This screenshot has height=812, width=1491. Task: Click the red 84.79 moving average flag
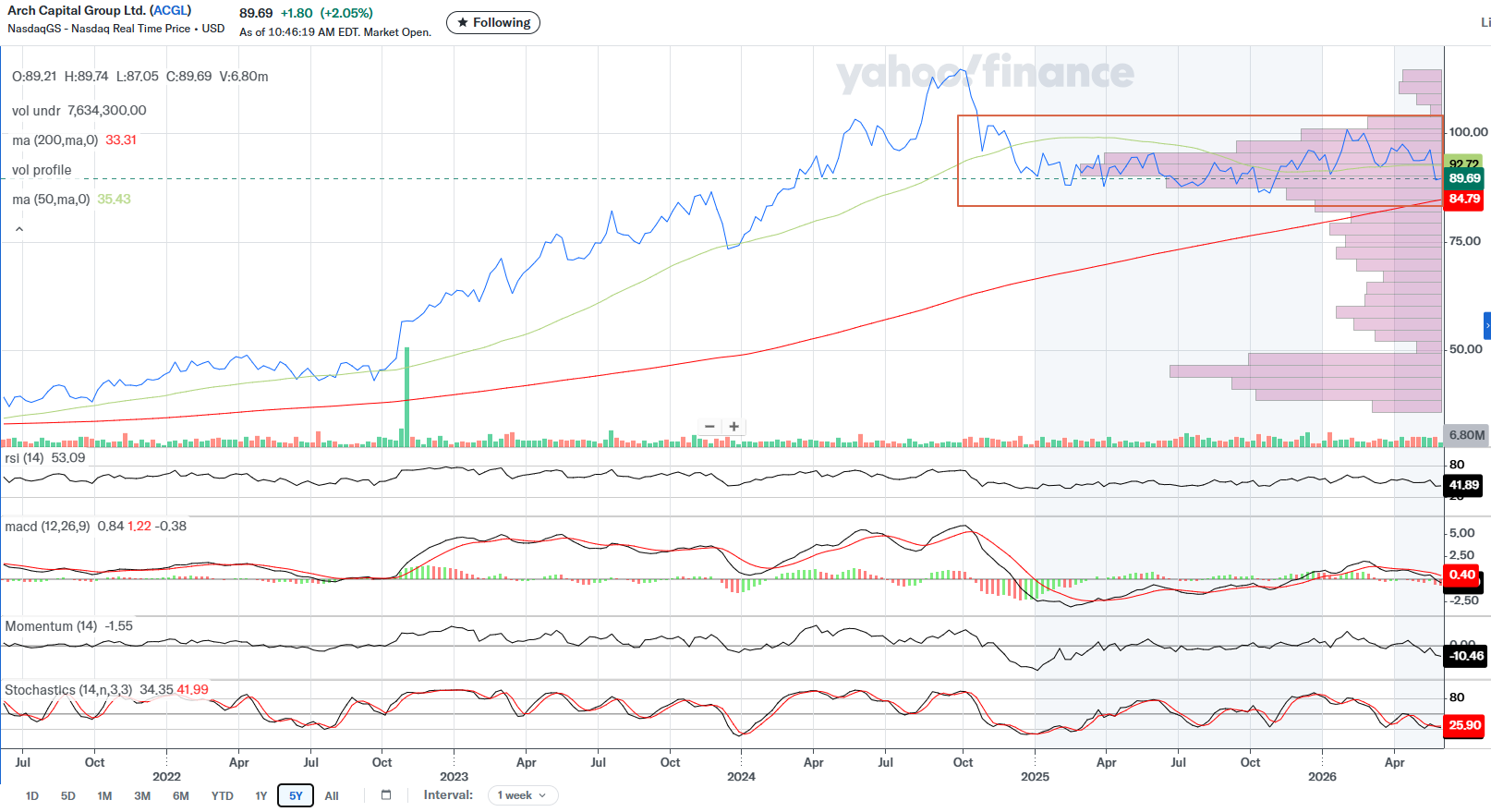coord(1464,199)
